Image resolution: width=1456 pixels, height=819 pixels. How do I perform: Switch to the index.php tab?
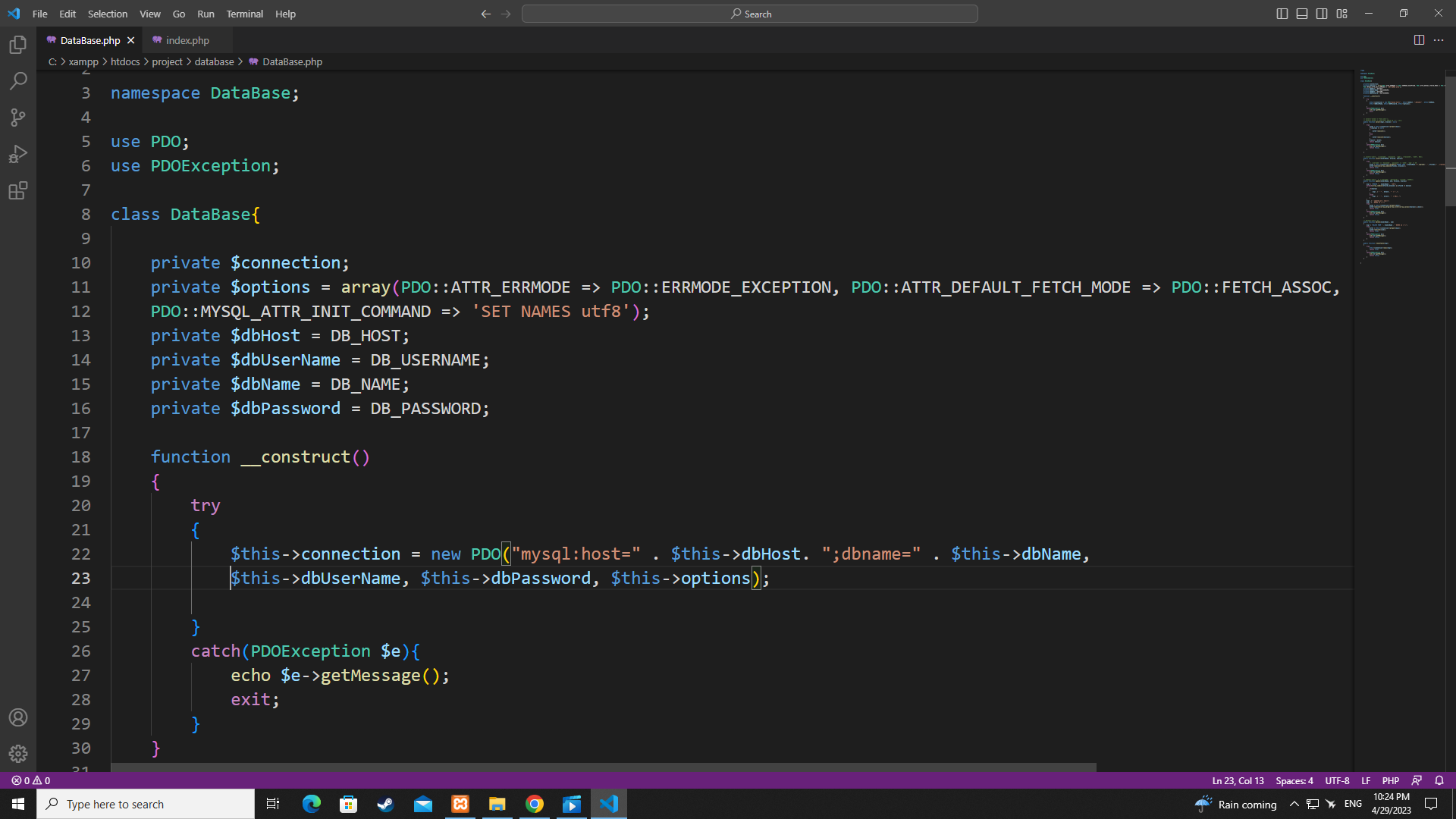pos(187,40)
